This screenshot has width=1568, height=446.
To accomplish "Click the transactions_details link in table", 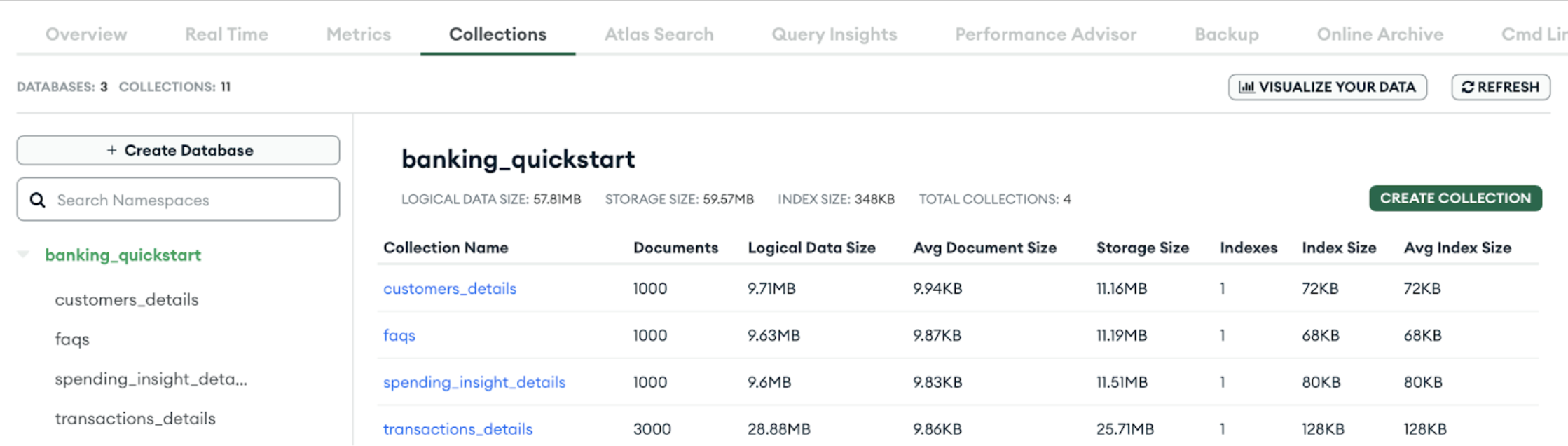I will pos(458,429).
